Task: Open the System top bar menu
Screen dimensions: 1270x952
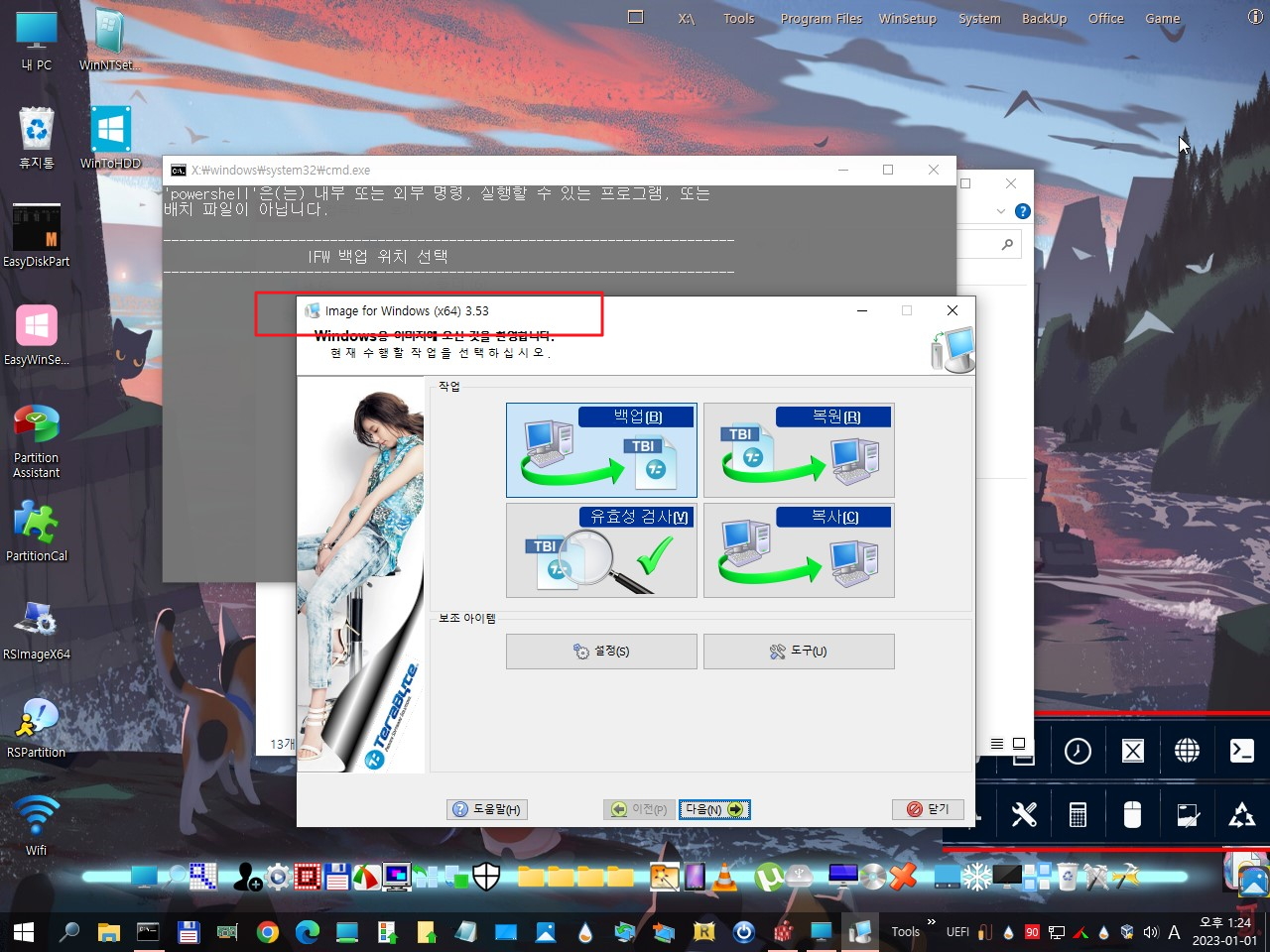Action: [x=979, y=18]
